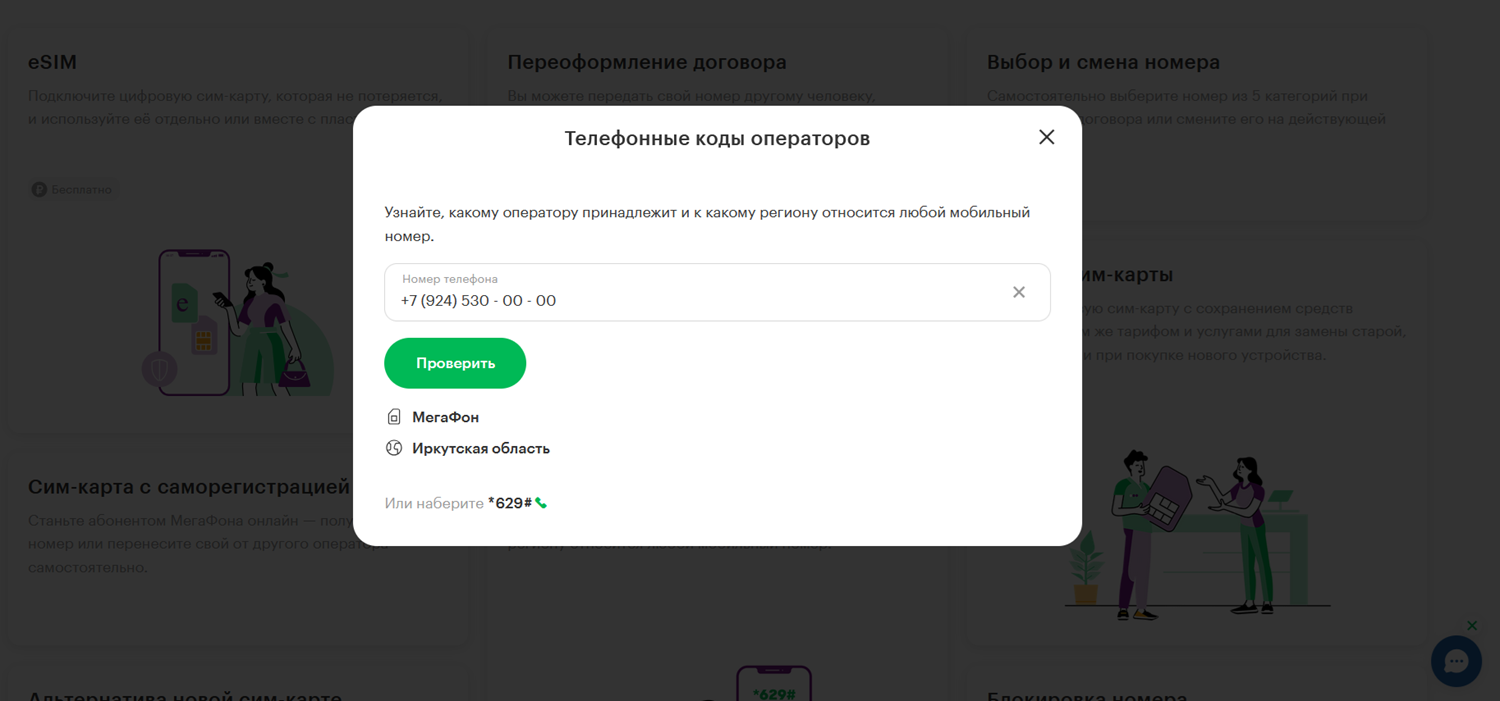This screenshot has height=701, width=1500.
Task: Click the Проверить button
Action: pos(455,363)
